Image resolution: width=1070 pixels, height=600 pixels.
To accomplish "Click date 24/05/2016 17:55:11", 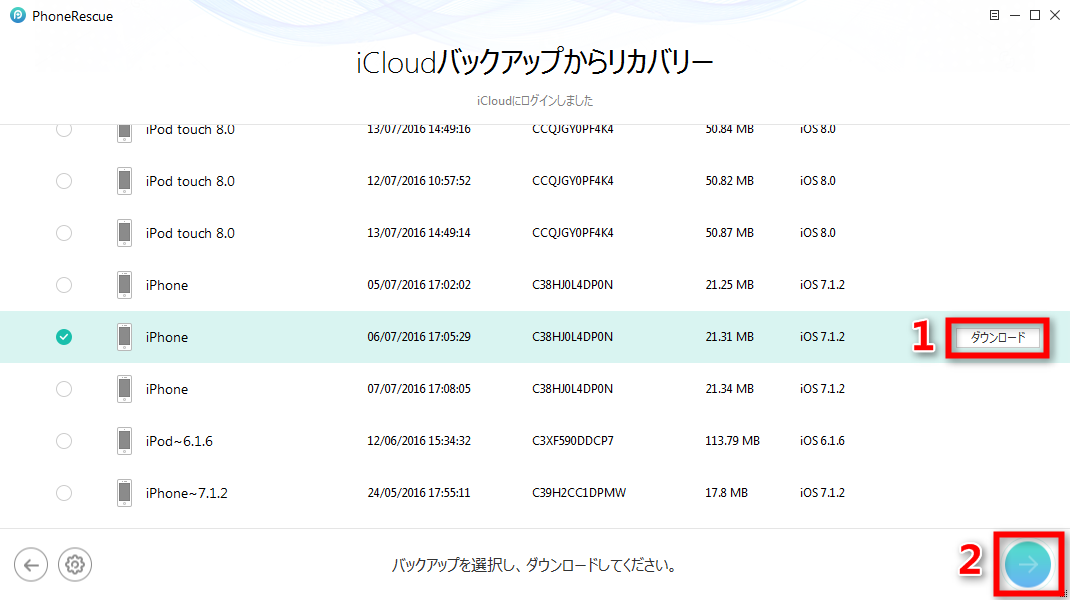I will pos(418,493).
